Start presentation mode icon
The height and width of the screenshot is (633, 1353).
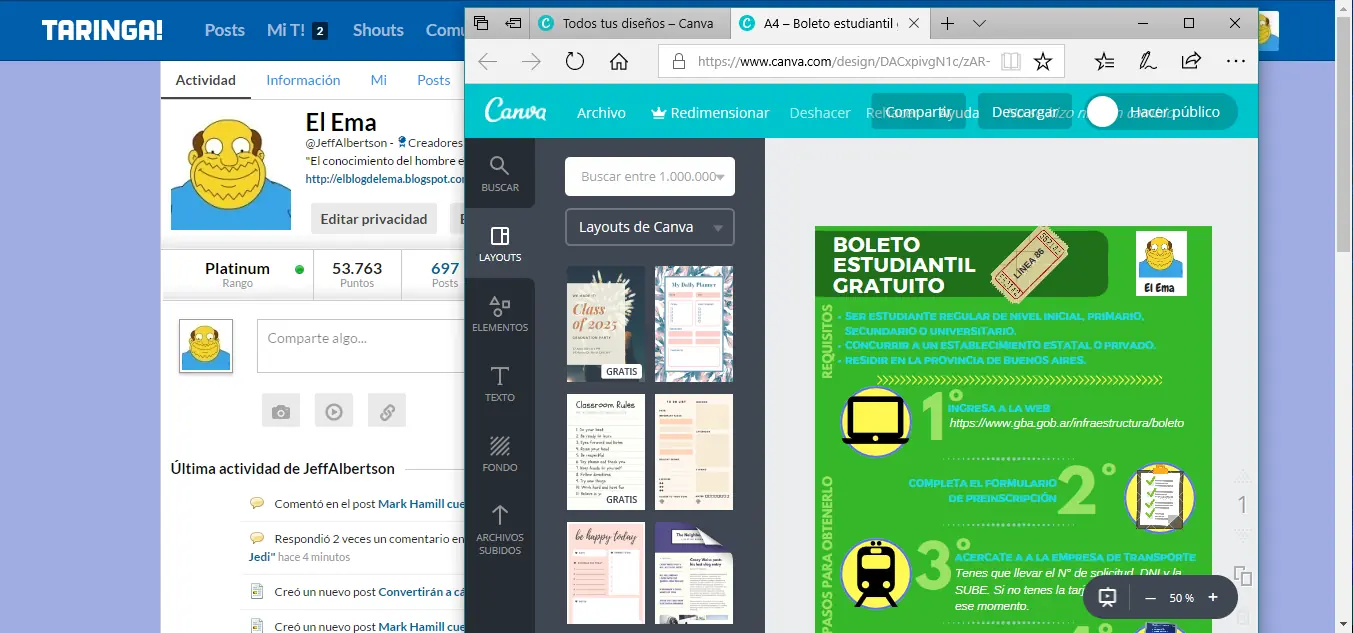(x=1107, y=597)
